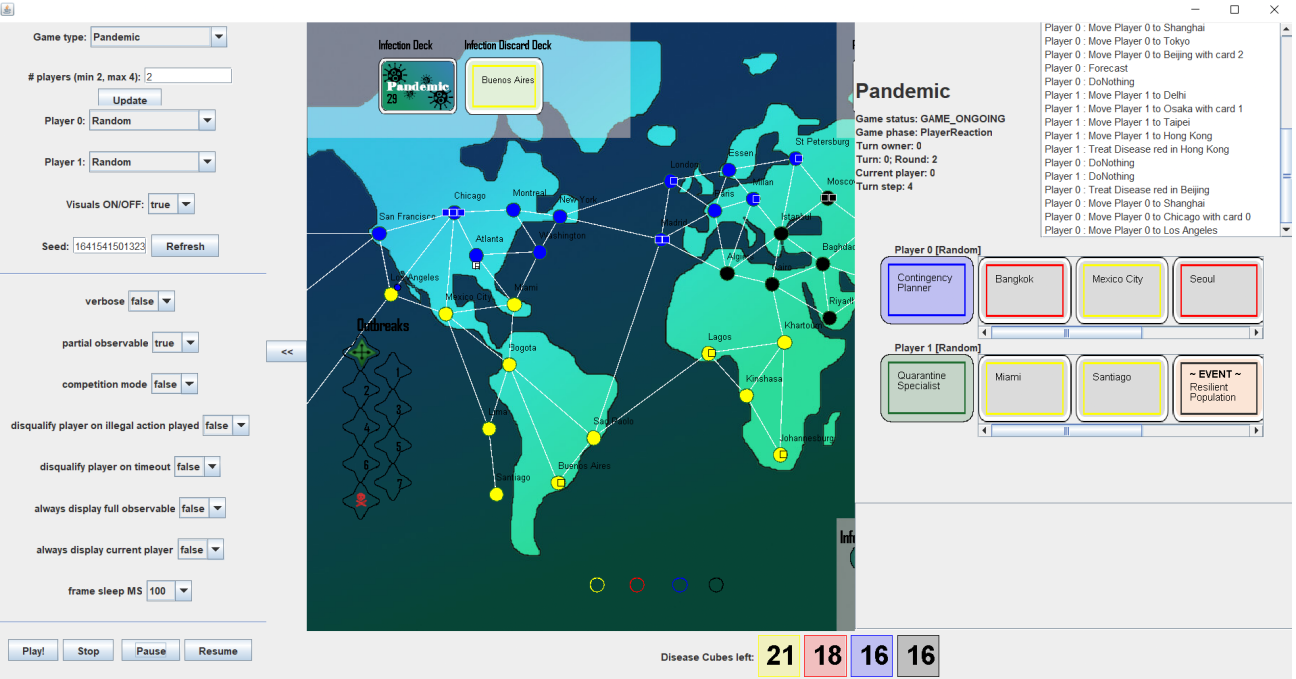Click the Update button
The image size is (1296, 679).
pyautogui.click(x=130, y=99)
